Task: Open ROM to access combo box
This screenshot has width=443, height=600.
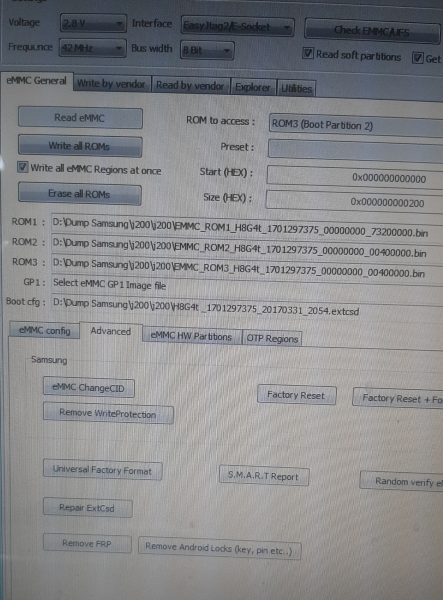Action: pyautogui.click(x=356, y=126)
